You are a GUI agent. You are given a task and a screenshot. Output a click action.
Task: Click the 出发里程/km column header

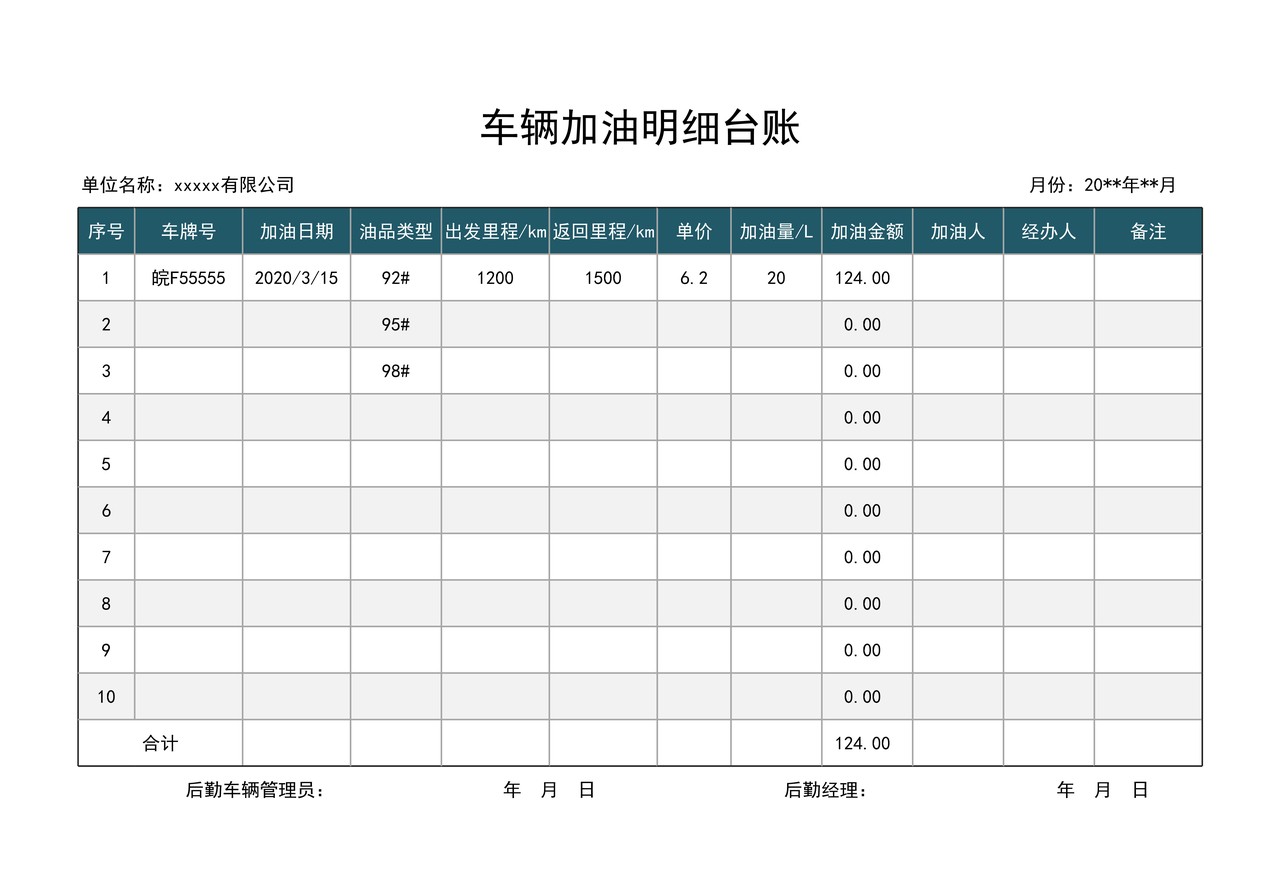tap(495, 230)
